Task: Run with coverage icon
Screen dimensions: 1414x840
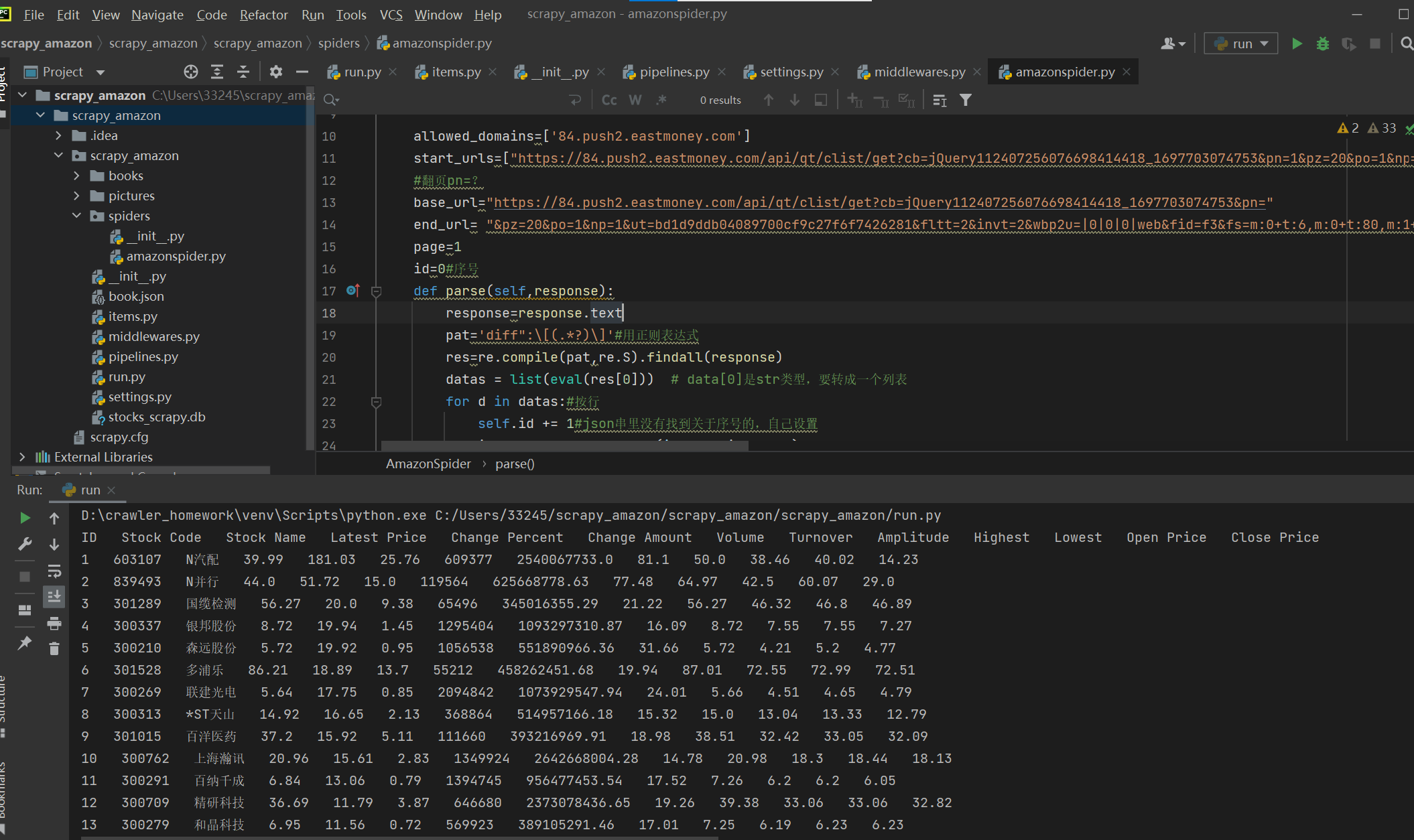Action: [x=1348, y=44]
